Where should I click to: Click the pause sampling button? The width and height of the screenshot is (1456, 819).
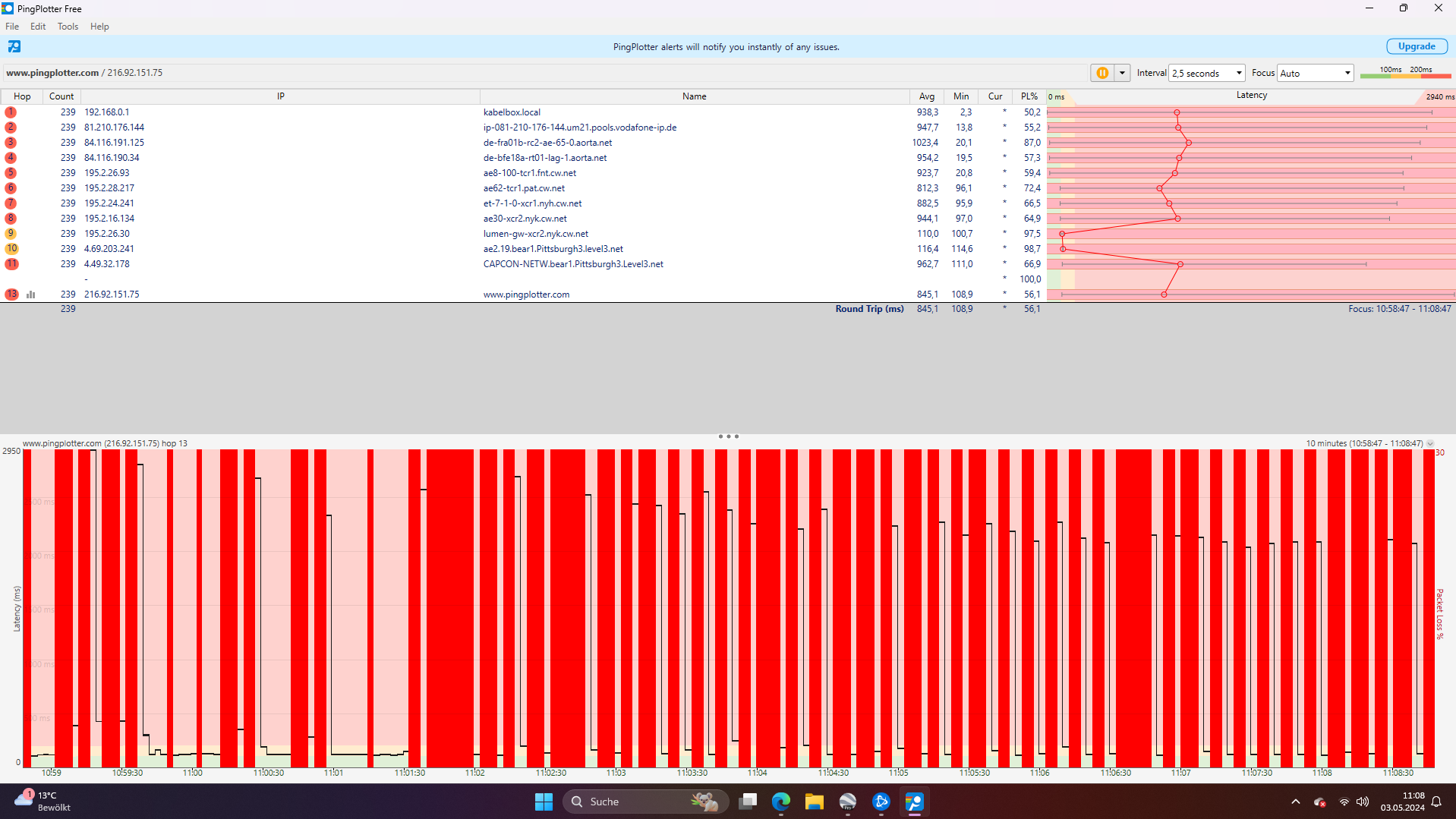(1102, 73)
